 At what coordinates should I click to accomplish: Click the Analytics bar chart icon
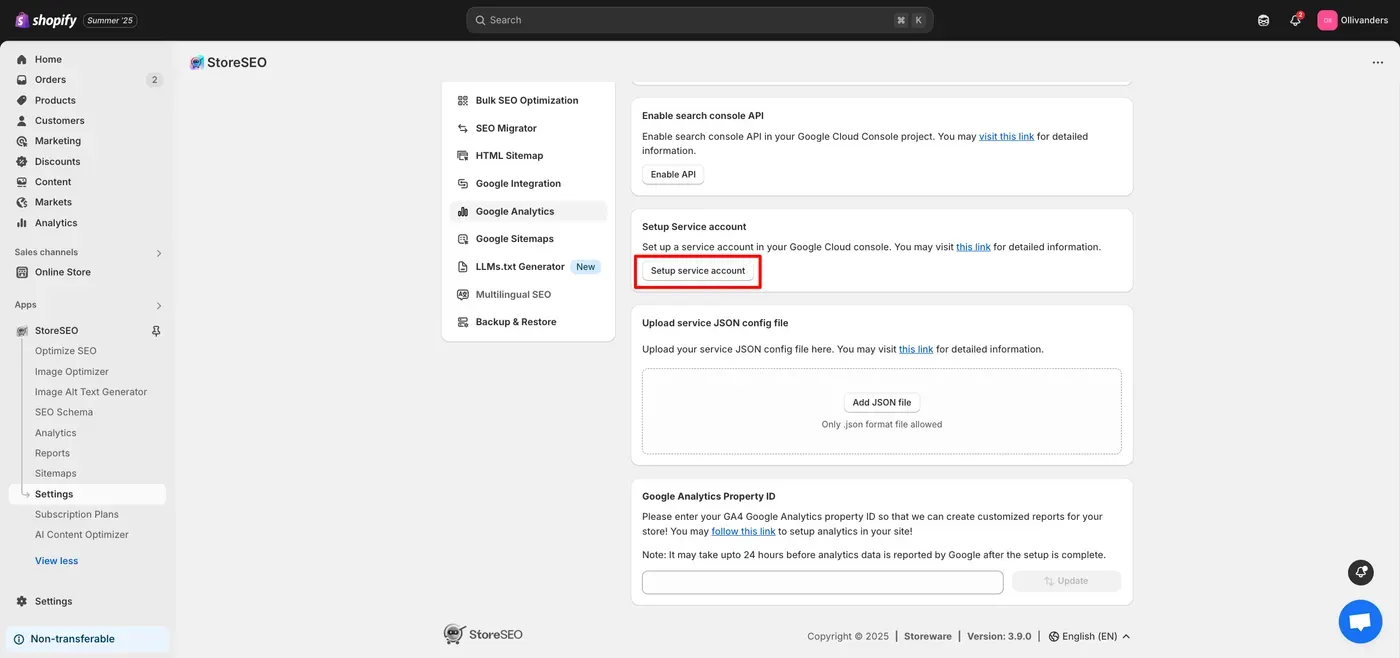(22, 223)
